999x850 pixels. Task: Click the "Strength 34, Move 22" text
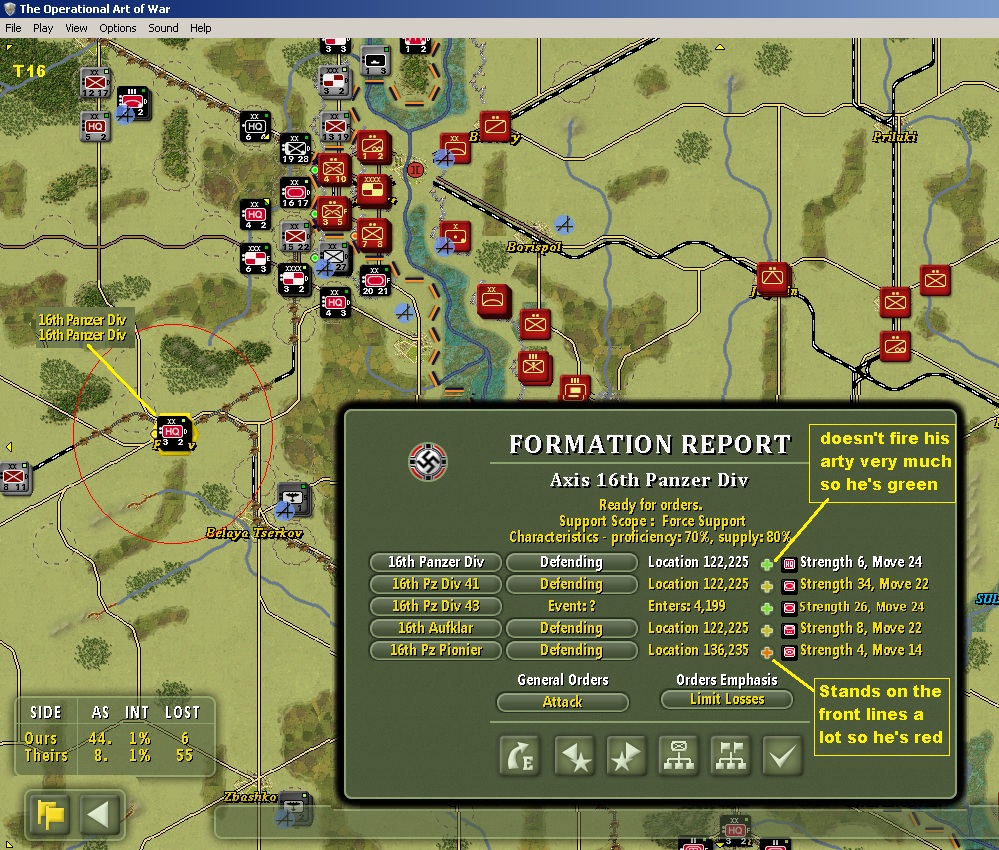click(x=864, y=584)
